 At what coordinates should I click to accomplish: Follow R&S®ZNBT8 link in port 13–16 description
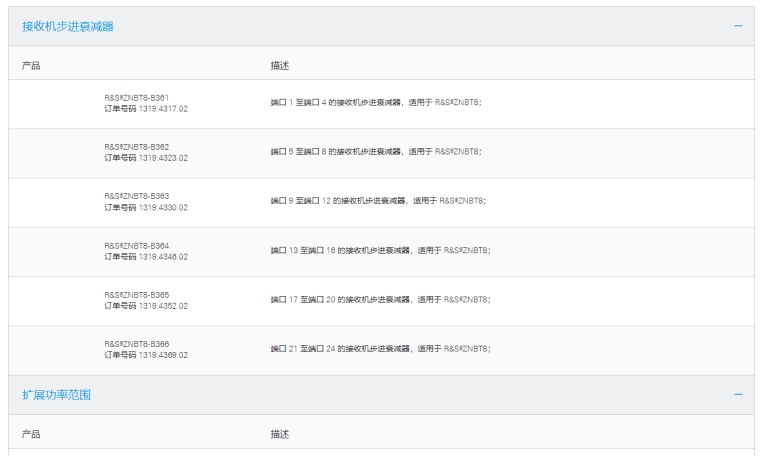(x=467, y=250)
